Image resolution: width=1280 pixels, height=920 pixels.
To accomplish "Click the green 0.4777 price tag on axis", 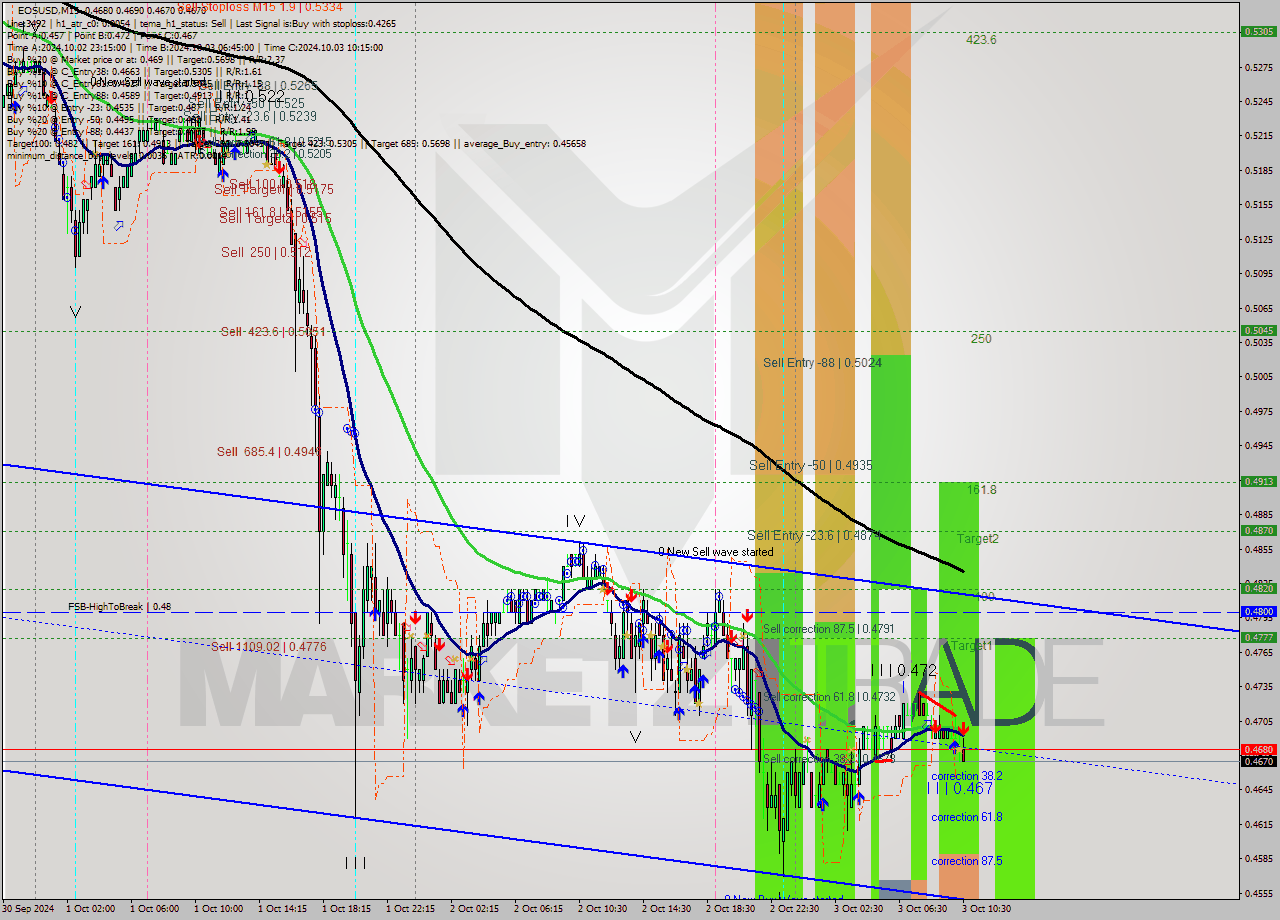I will pos(1257,637).
